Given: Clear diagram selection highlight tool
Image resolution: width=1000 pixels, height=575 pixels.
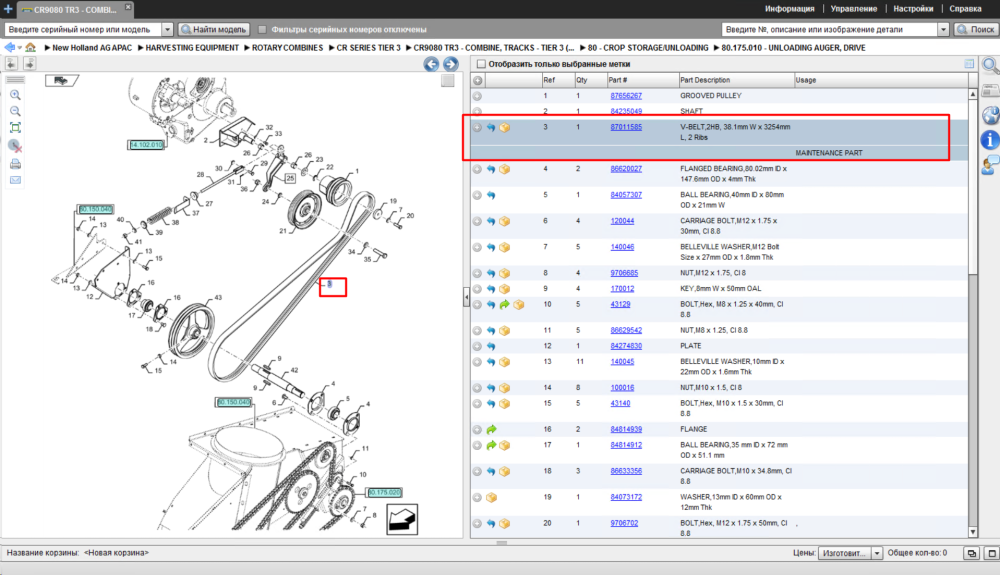Looking at the screenshot, I should coord(15,146).
